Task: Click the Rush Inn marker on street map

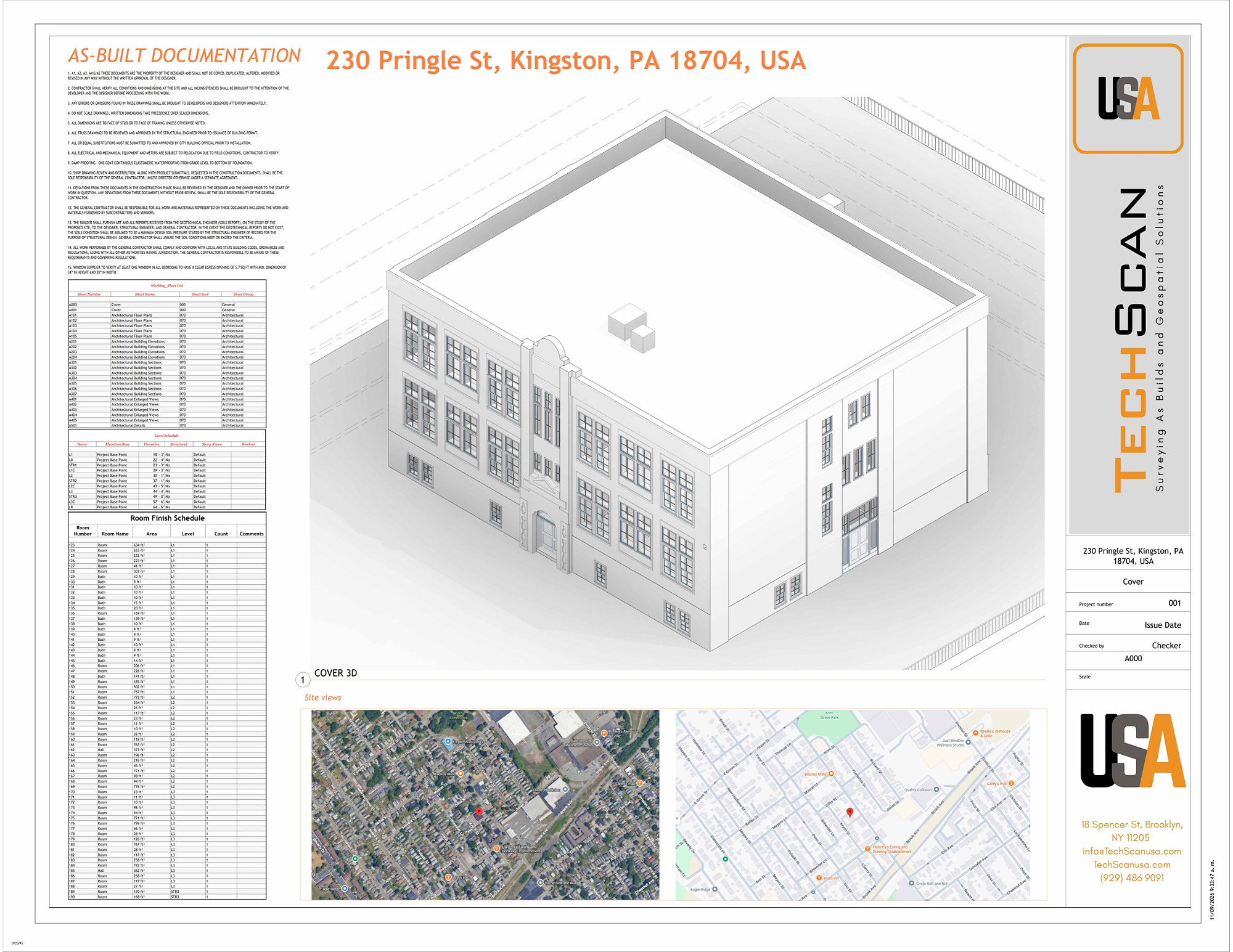Action: 819,878
